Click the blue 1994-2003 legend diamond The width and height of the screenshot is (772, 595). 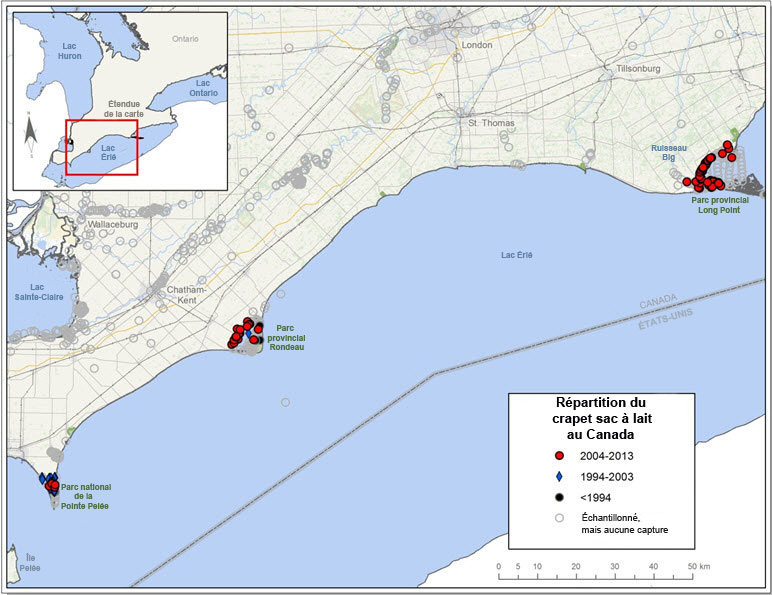point(560,476)
